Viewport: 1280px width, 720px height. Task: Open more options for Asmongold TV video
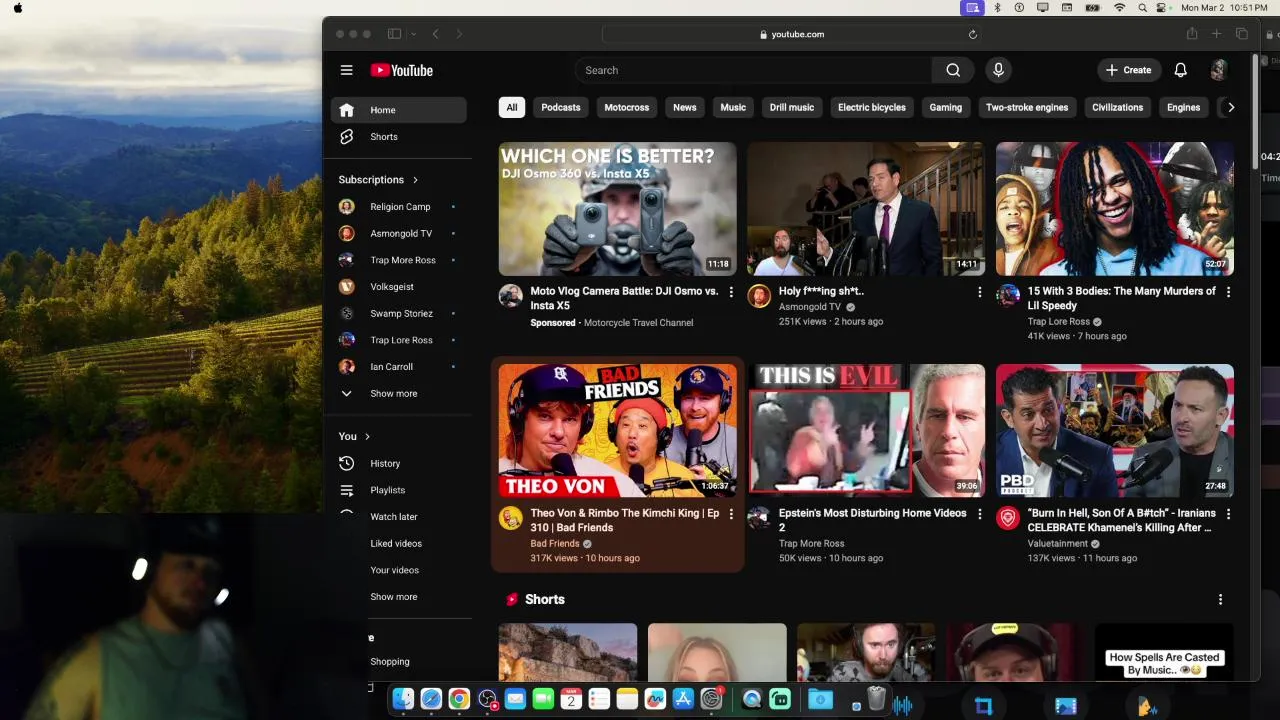point(979,292)
